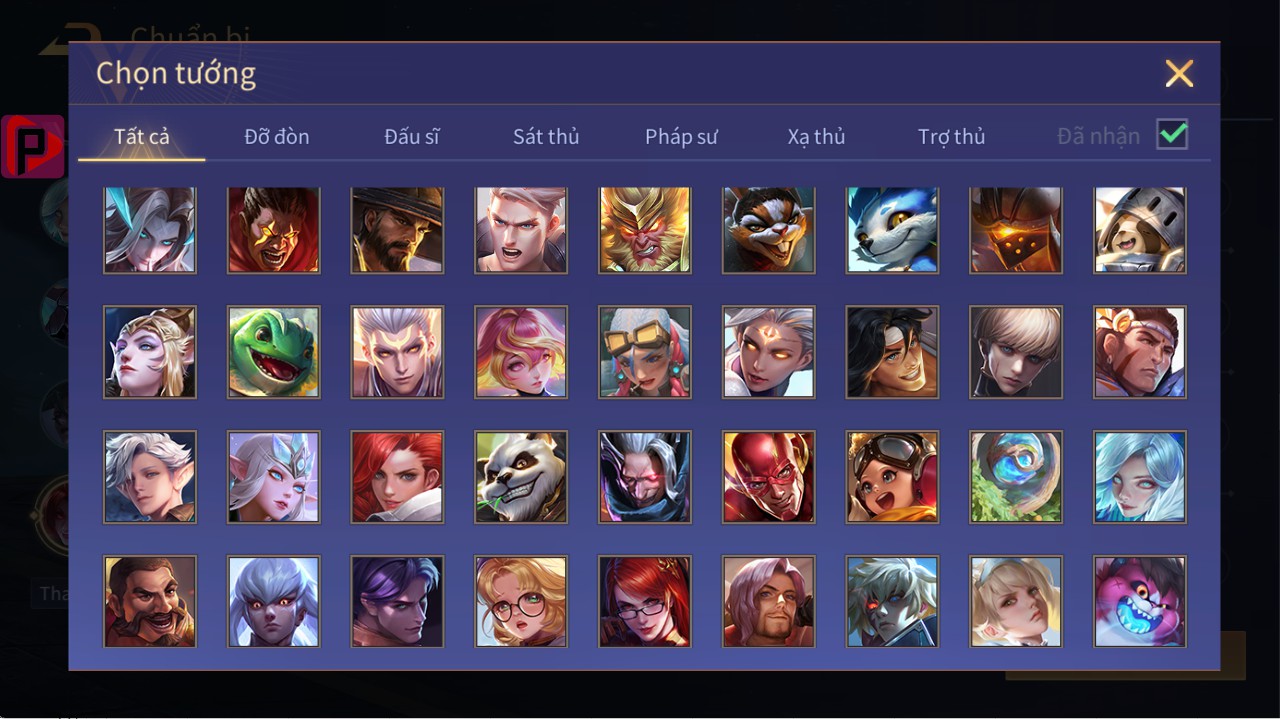Switch to the Đỡ đòn tab
The image size is (1280, 719).
[276, 137]
